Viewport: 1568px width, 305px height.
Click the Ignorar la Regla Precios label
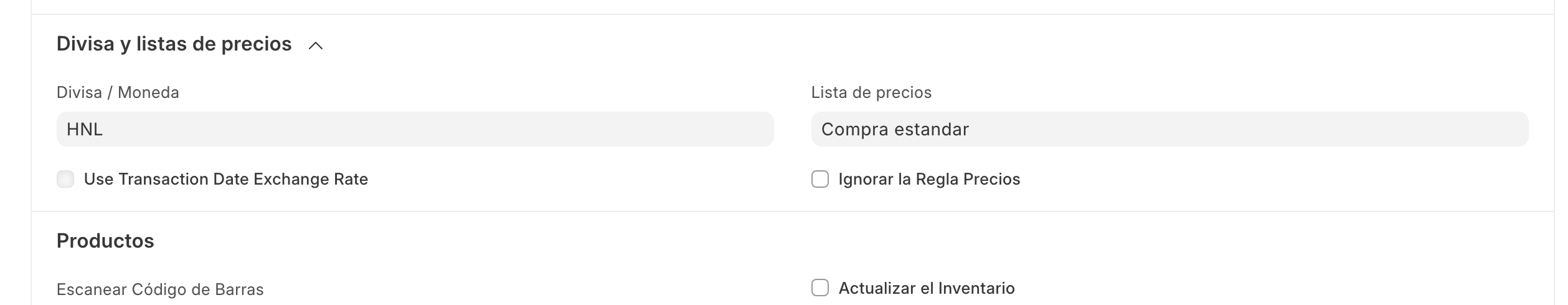(x=928, y=180)
